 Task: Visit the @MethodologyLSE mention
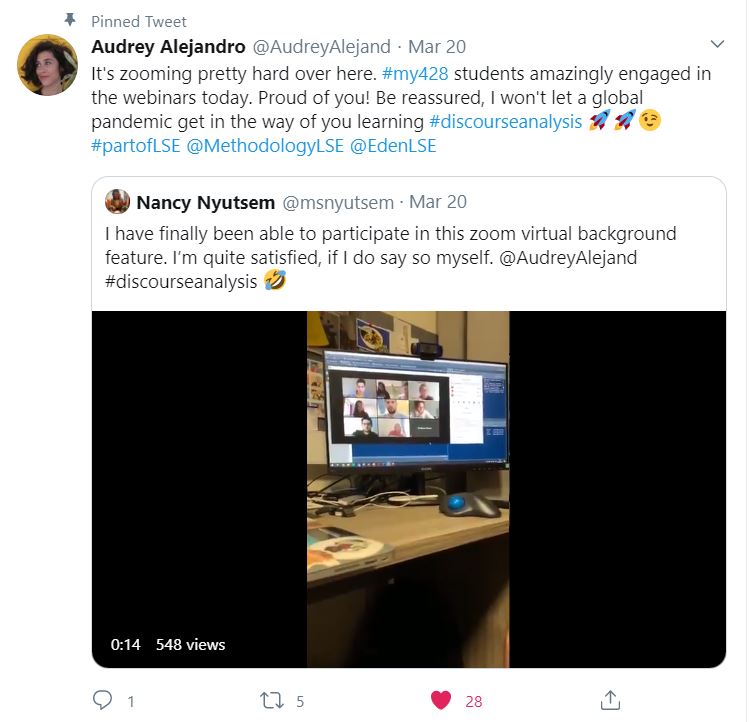pyautogui.click(x=265, y=146)
